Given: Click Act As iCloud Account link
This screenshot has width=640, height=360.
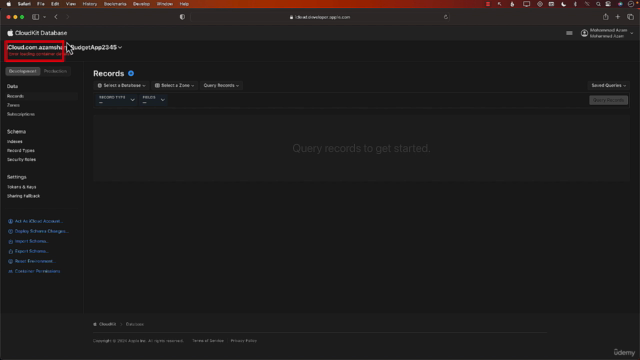Looking at the screenshot, I should click(x=35, y=221).
